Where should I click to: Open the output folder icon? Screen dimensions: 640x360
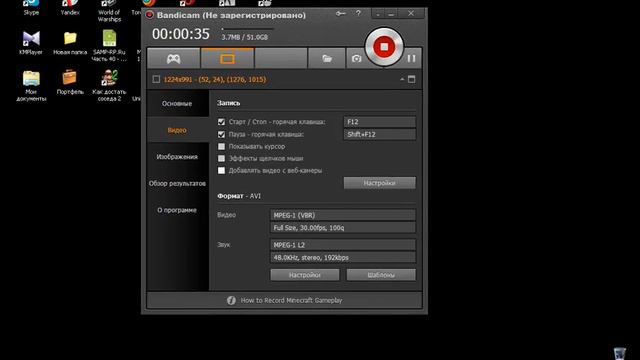point(327,59)
